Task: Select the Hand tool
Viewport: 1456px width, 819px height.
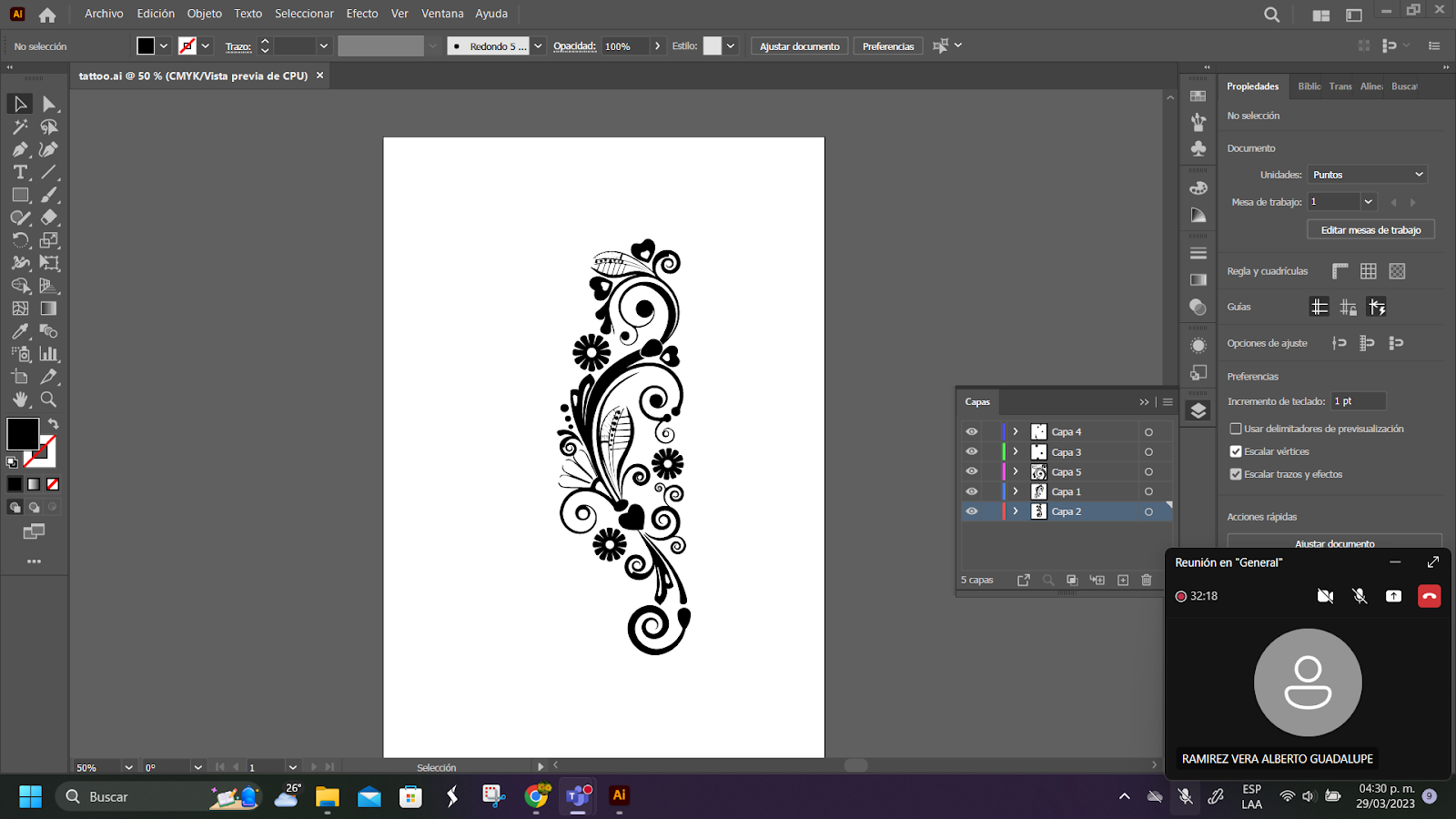Action: coord(20,399)
